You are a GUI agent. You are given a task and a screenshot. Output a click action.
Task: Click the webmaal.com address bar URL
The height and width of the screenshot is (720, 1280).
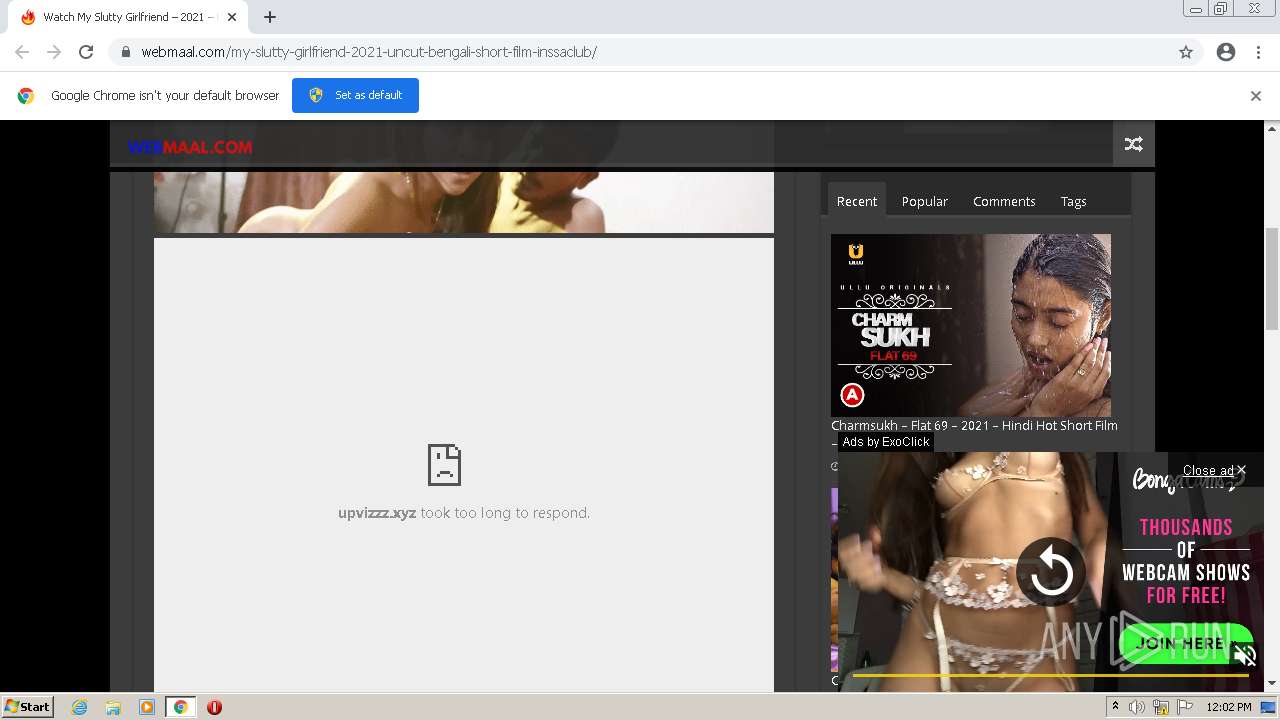pyautogui.click(x=369, y=52)
